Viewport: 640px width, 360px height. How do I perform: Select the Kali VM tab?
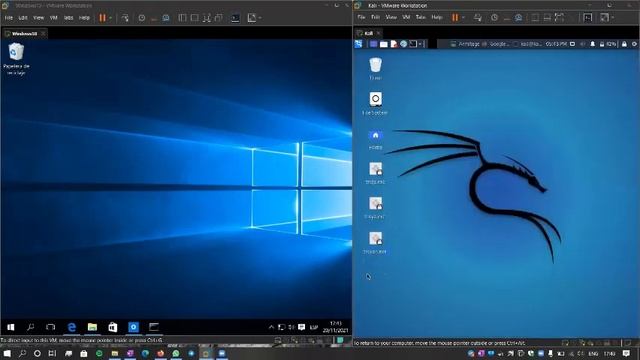coord(368,33)
